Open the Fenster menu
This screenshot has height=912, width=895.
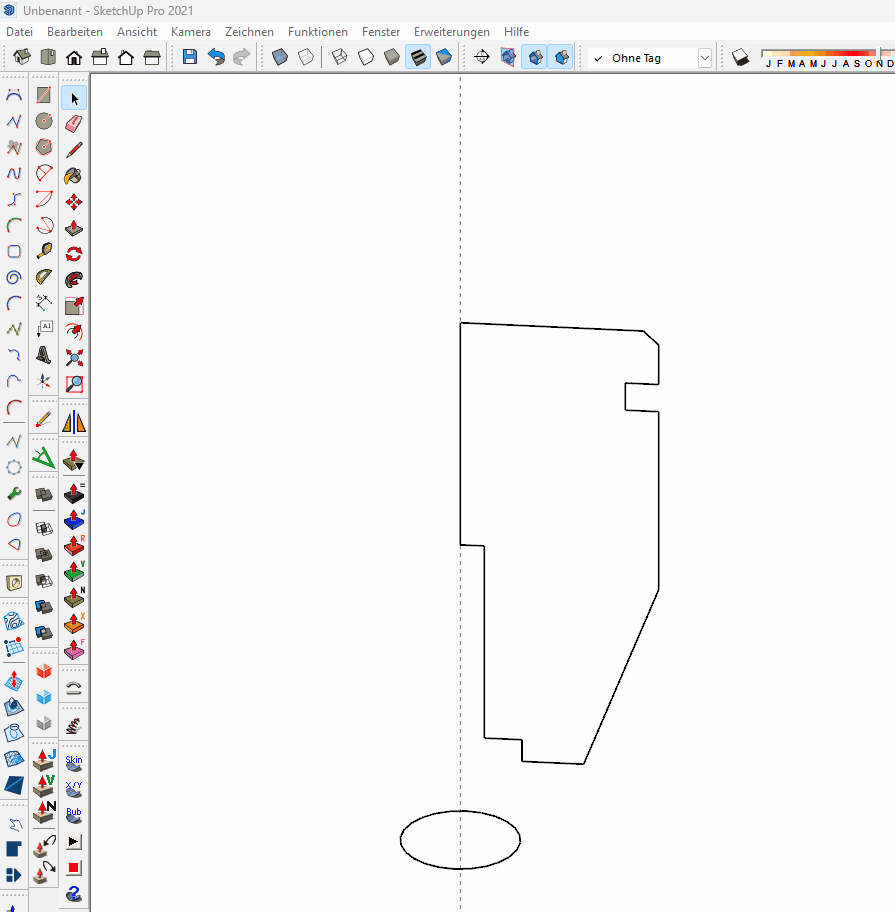[380, 32]
